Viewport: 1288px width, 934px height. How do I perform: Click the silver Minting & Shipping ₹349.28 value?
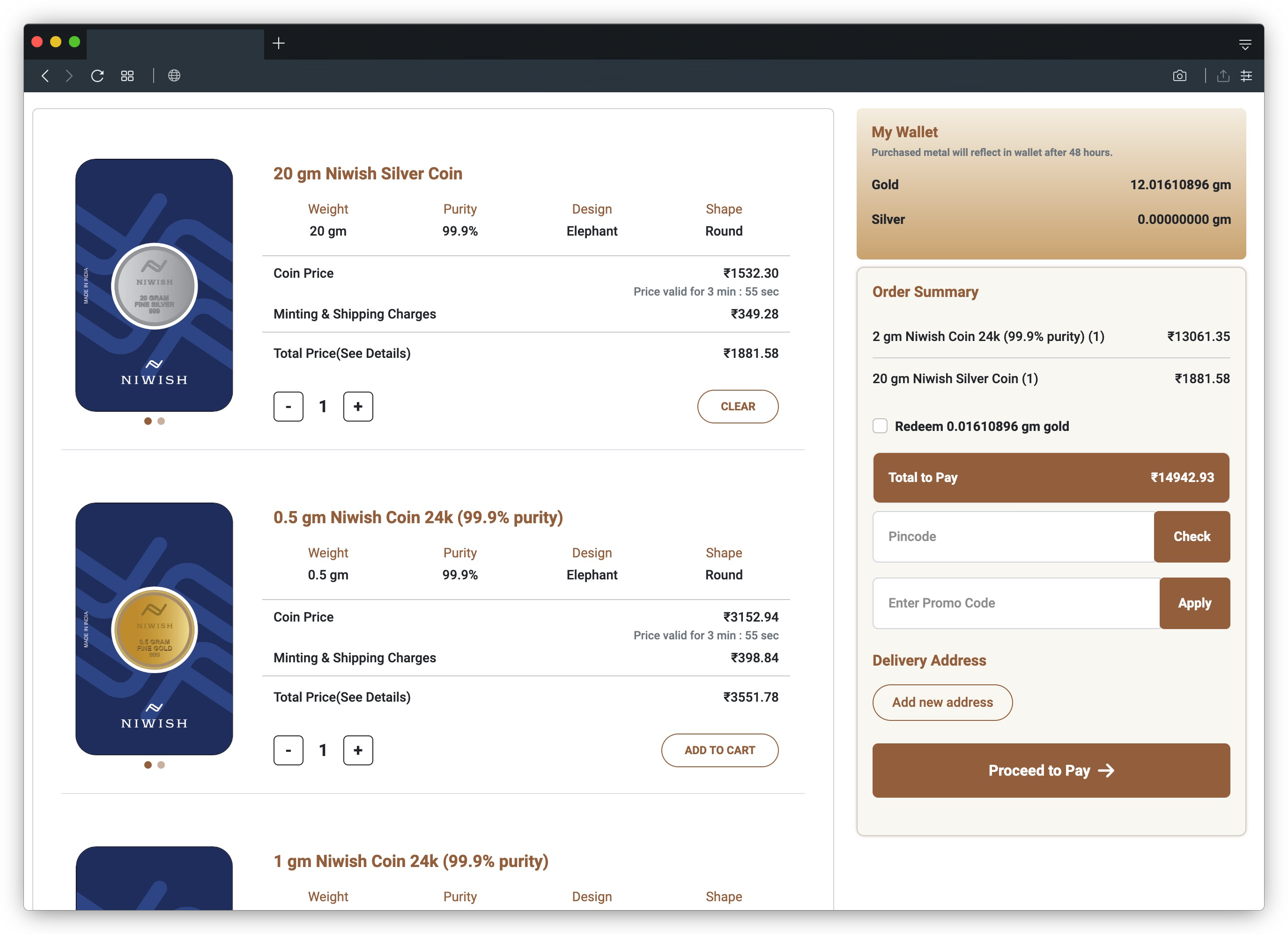point(754,314)
